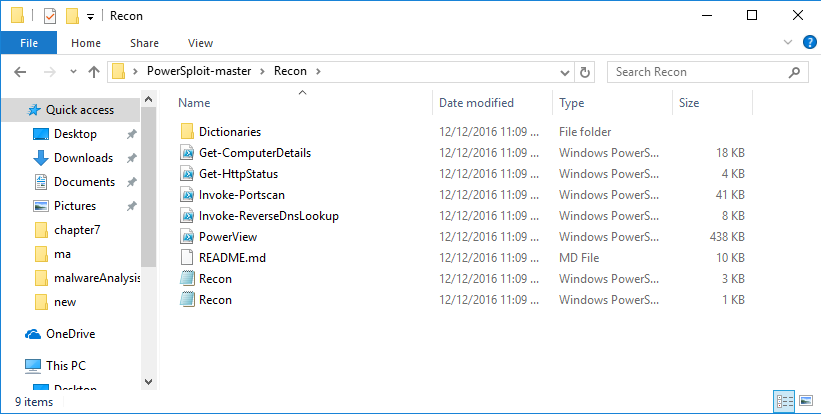Click the pin icon next to Documents
This screenshot has width=821, height=414.
tap(131, 182)
